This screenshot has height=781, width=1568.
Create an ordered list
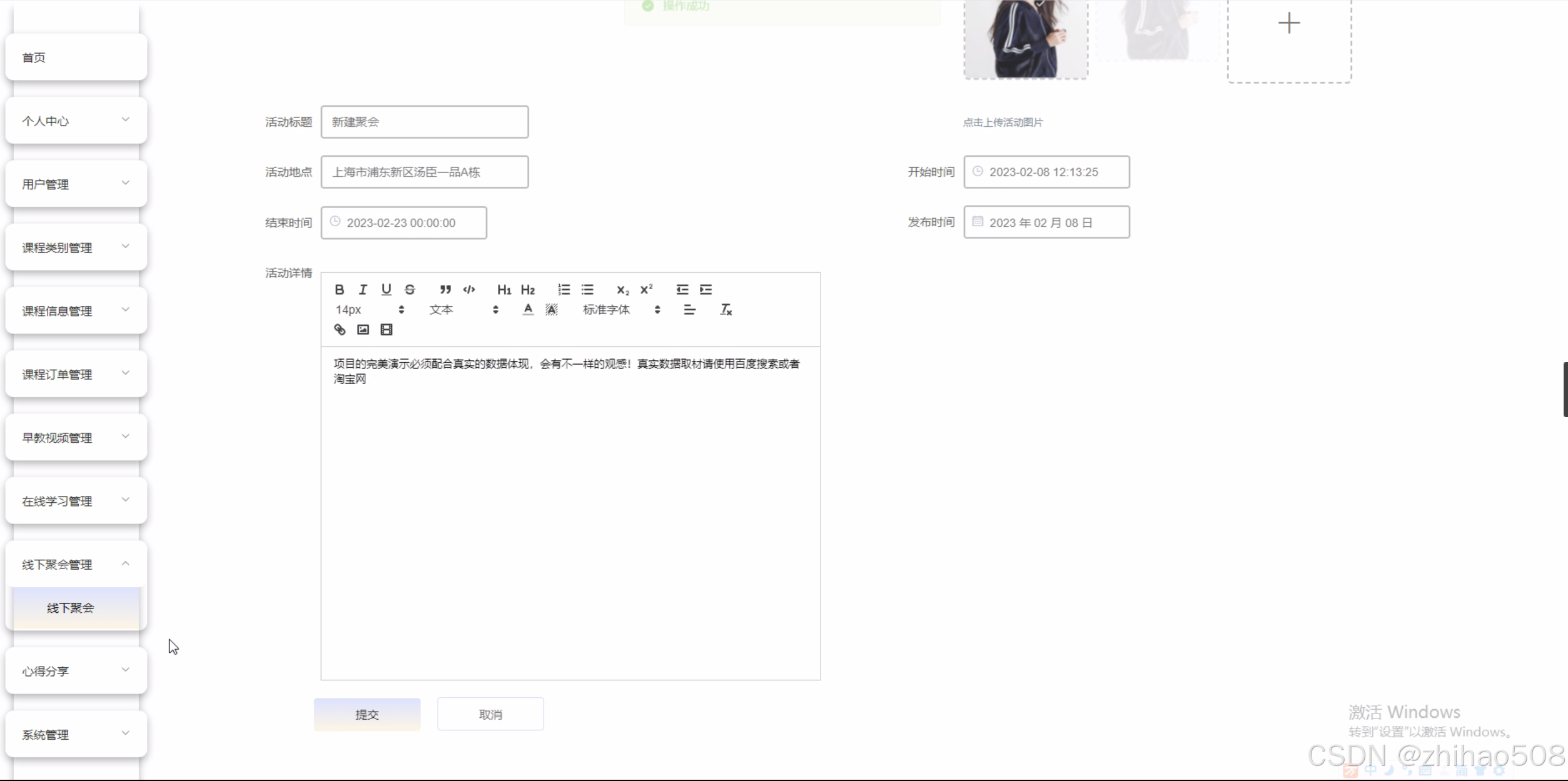pos(564,290)
